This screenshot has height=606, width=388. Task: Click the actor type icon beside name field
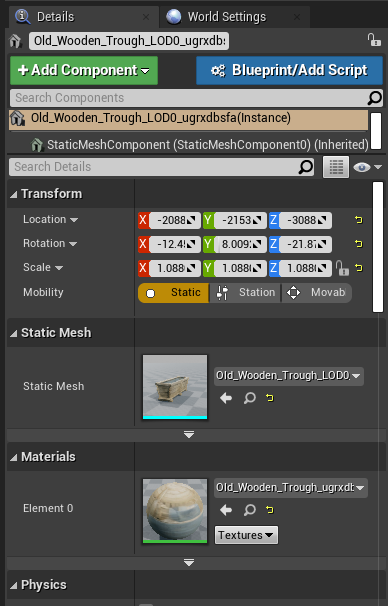tap(16, 41)
